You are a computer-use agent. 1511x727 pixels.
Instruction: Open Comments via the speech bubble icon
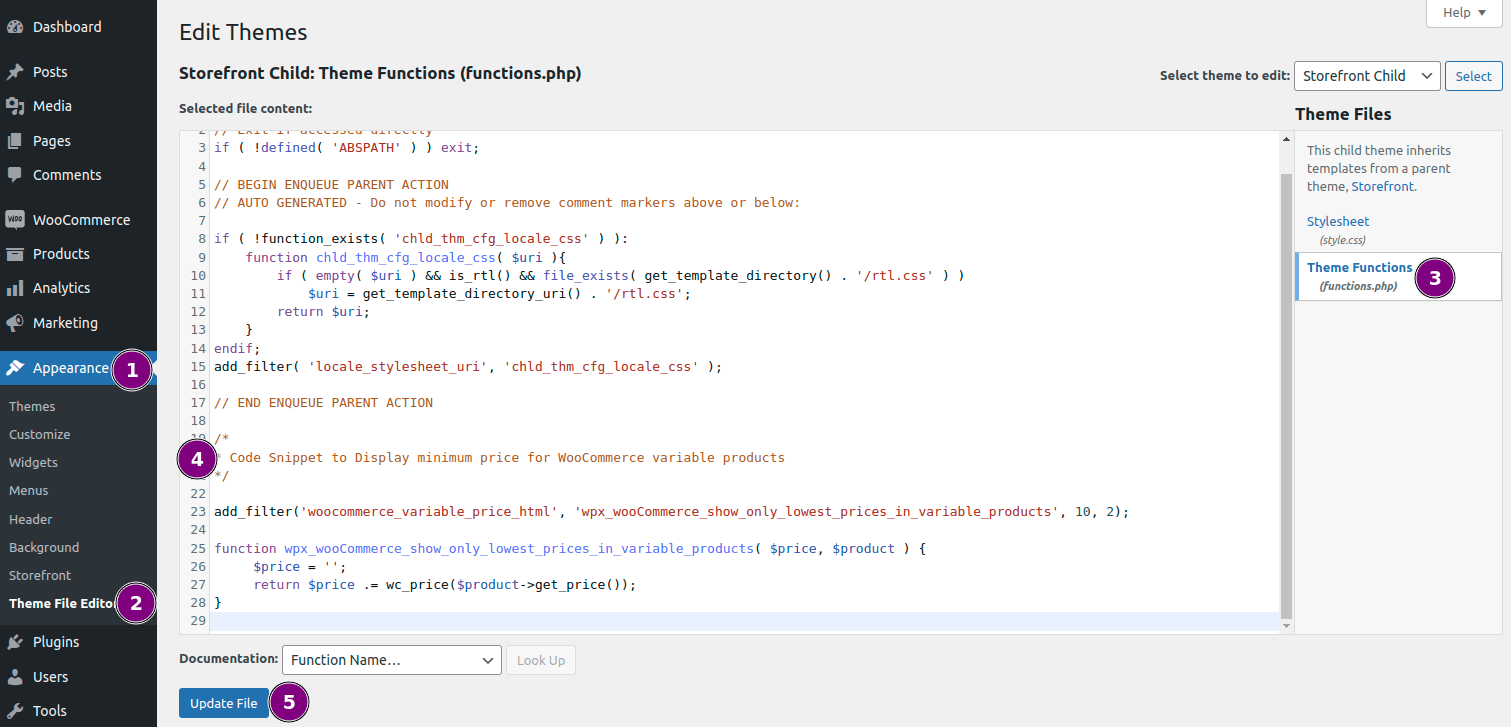[17, 175]
